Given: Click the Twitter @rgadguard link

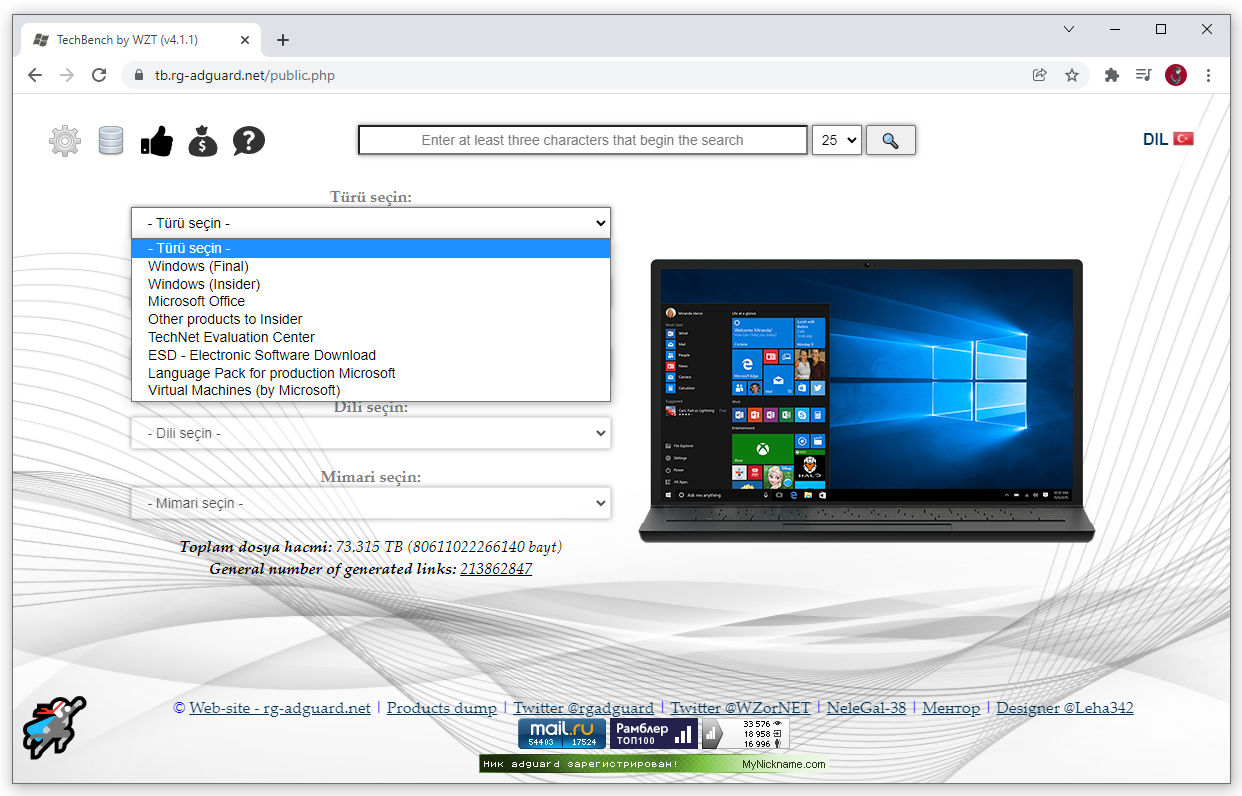Looking at the screenshot, I should [583, 708].
